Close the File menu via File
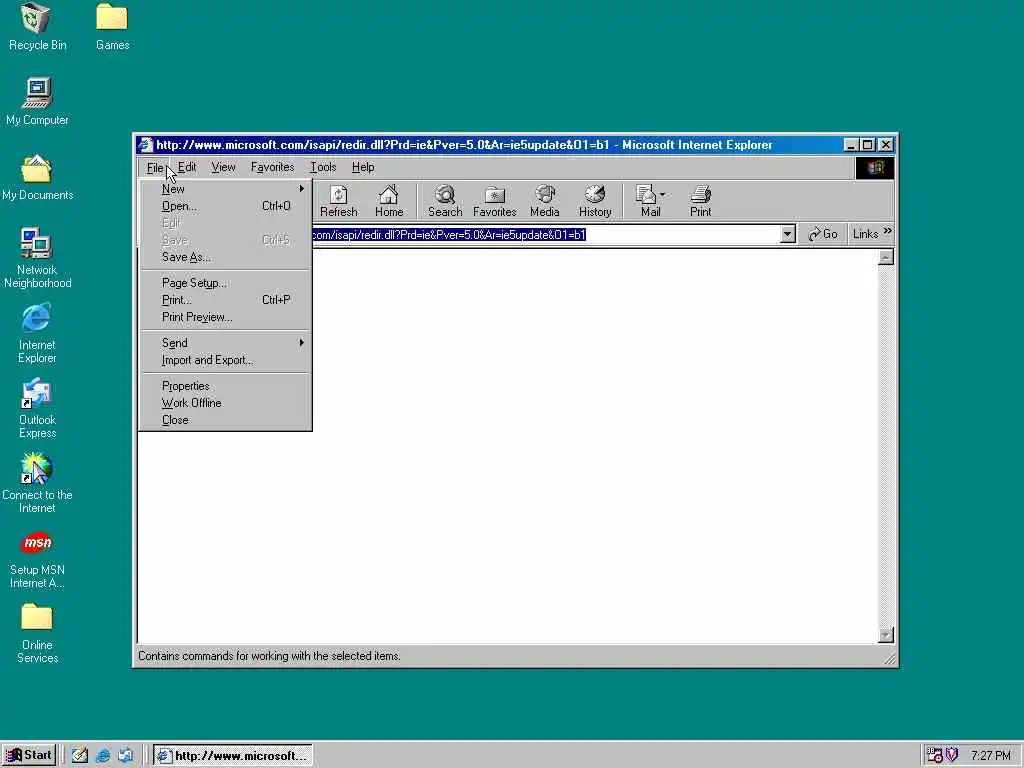 [155, 168]
